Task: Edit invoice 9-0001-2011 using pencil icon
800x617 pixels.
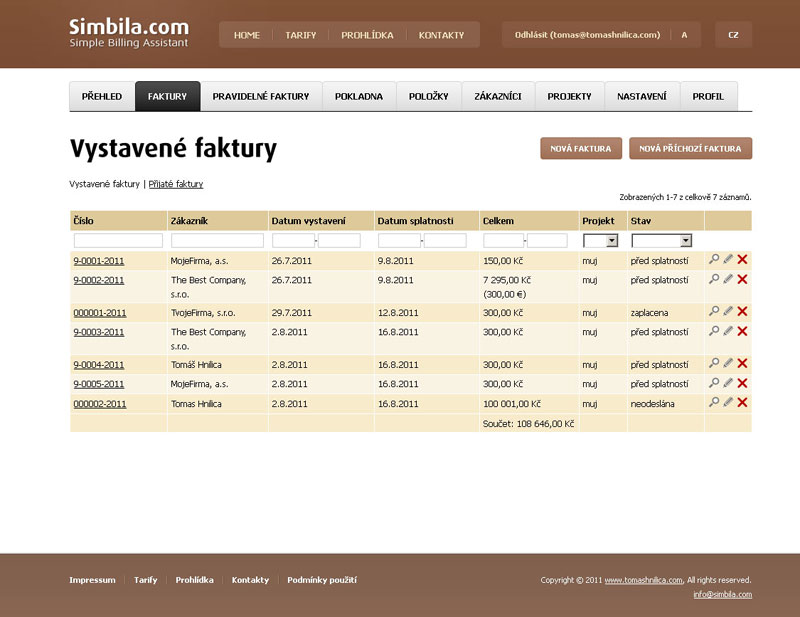Action: (x=728, y=260)
